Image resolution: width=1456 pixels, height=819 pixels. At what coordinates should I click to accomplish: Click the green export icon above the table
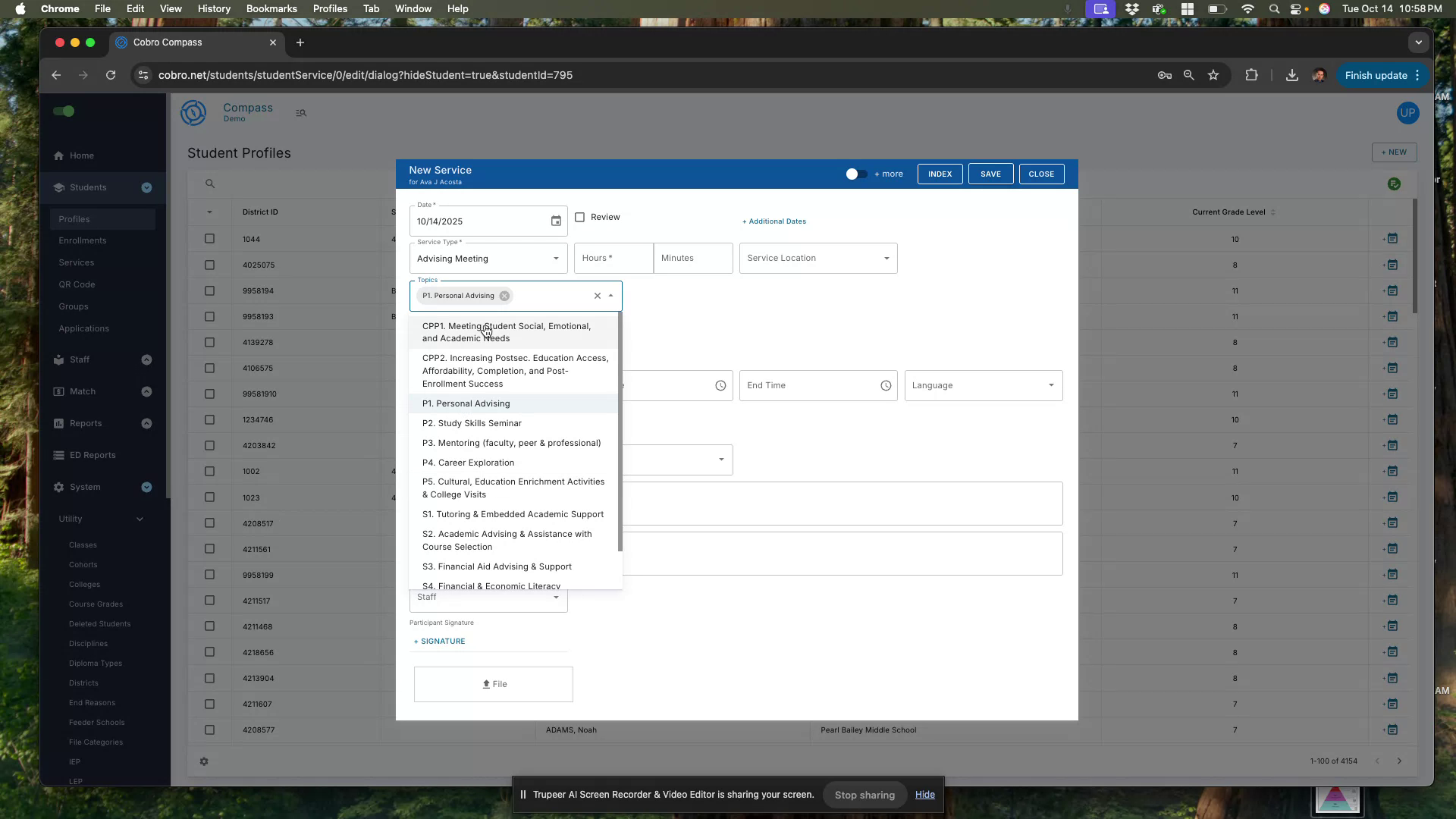click(1394, 184)
